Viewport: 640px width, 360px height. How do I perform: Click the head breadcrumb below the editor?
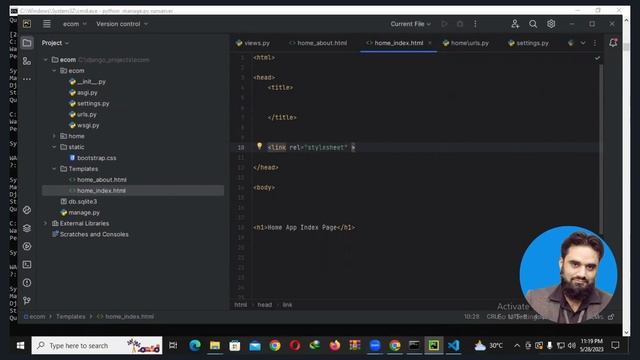tap(264, 305)
